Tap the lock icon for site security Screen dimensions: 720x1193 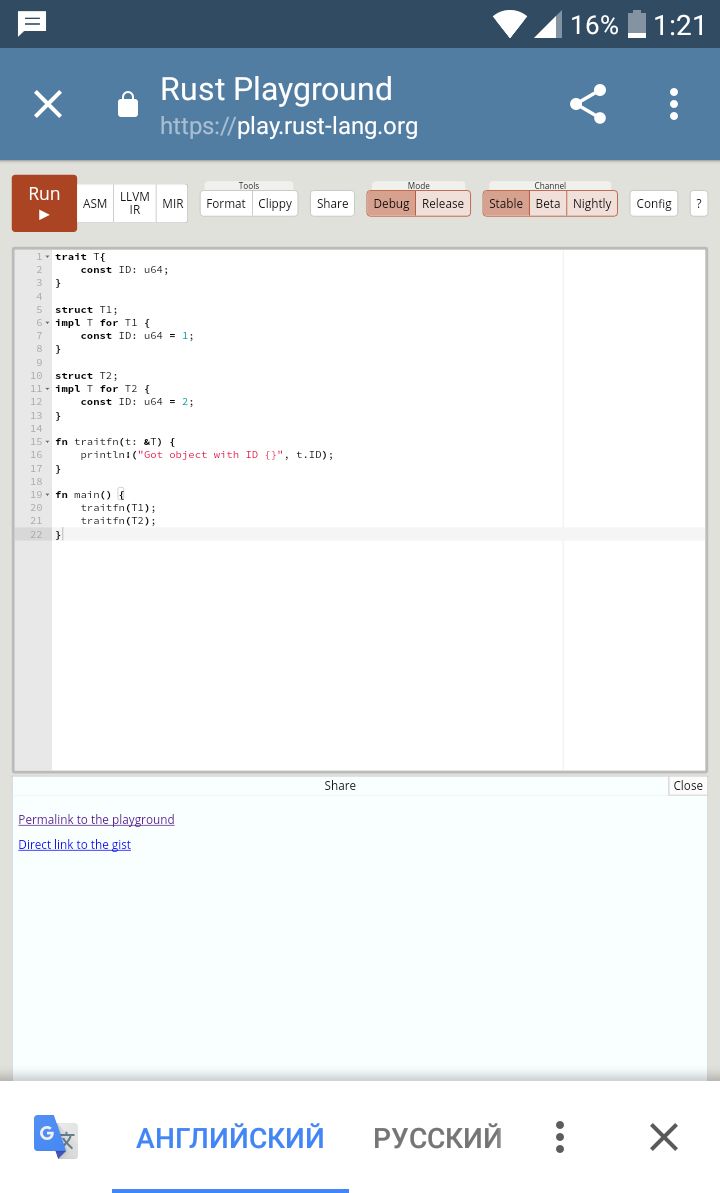[128, 104]
